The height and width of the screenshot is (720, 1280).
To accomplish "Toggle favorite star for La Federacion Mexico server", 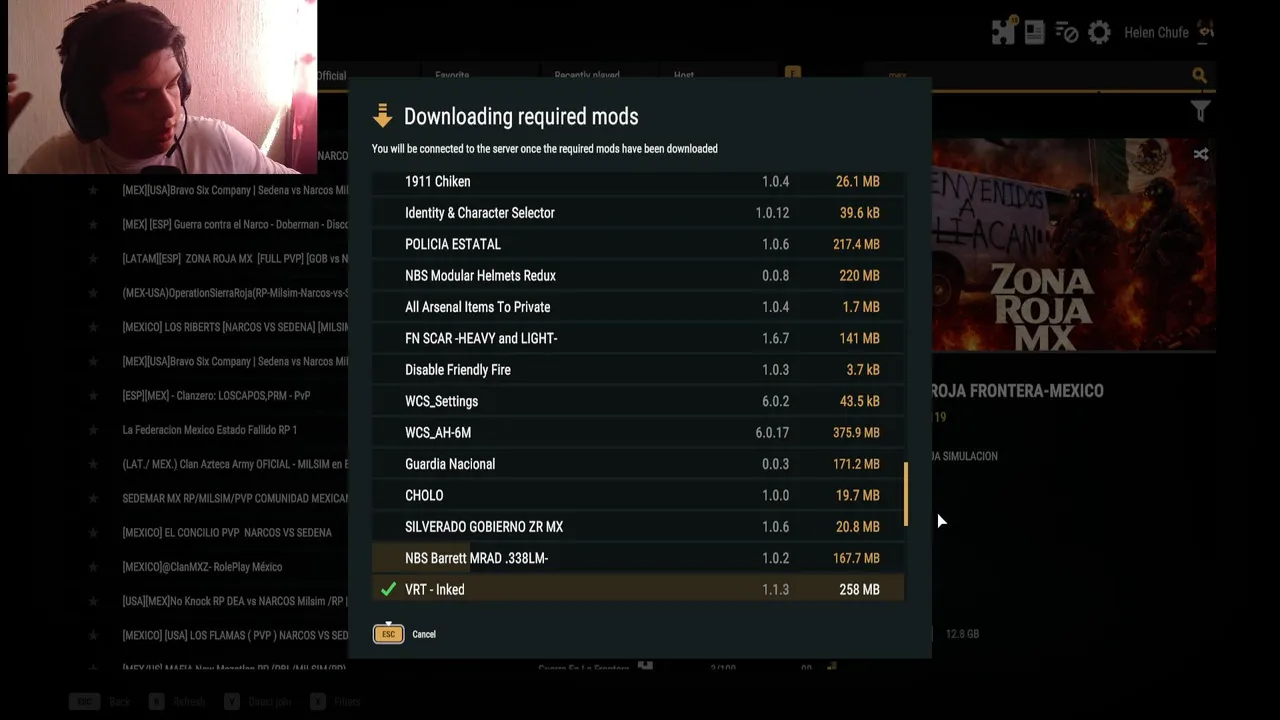I will point(93,430).
